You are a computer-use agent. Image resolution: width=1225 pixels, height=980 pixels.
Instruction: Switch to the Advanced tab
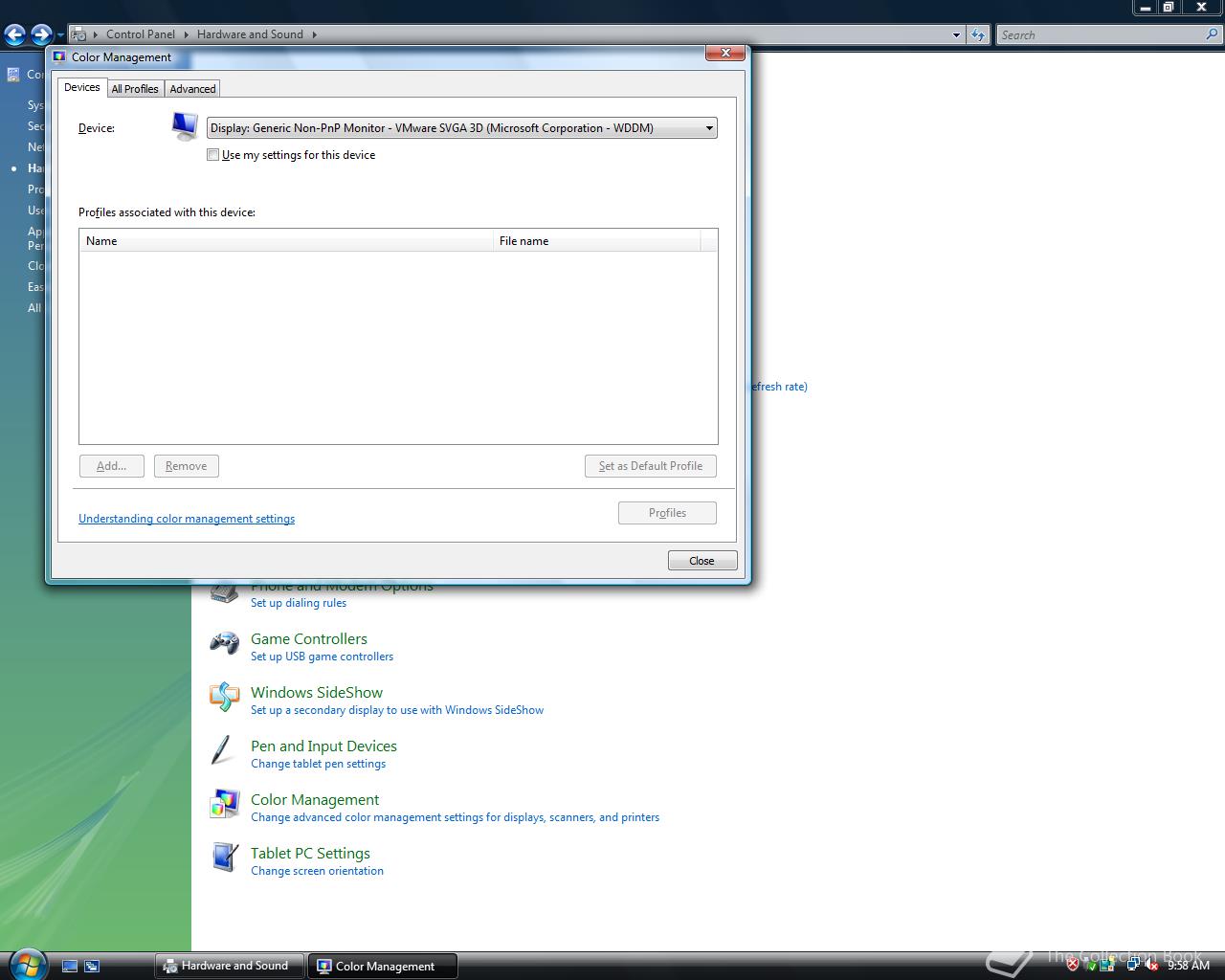click(x=192, y=88)
